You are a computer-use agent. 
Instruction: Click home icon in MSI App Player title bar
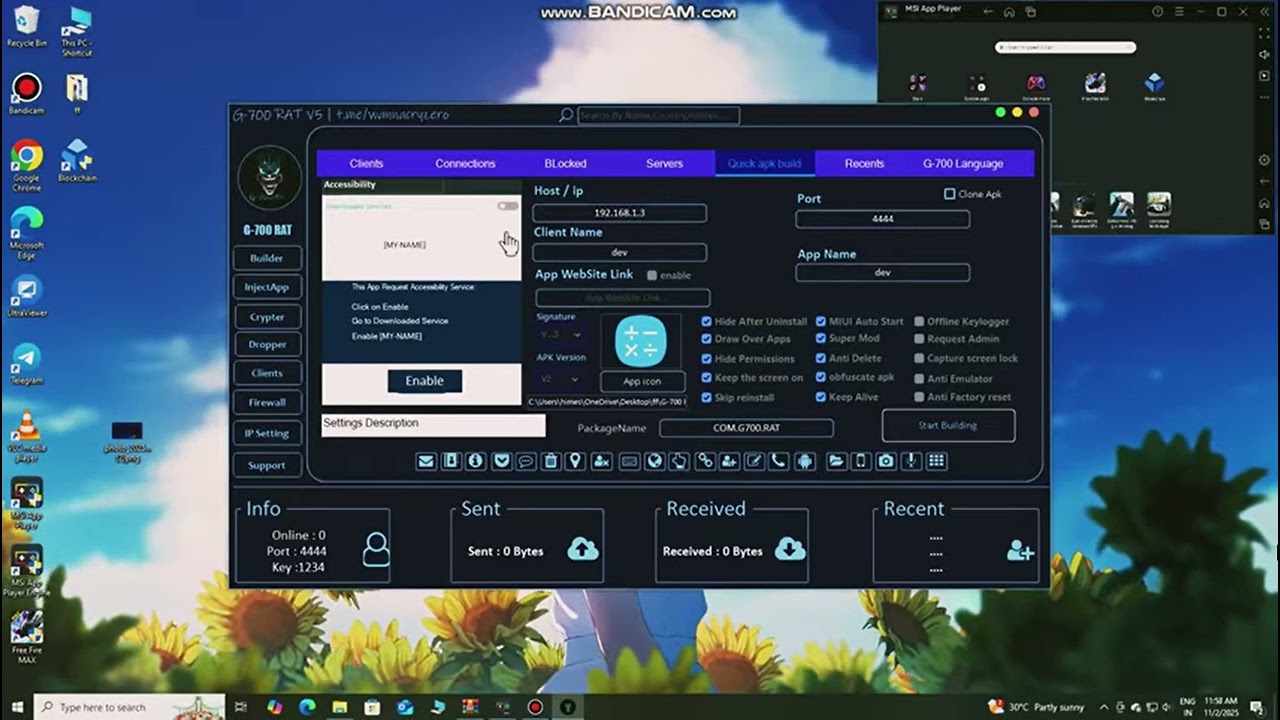(x=1009, y=12)
